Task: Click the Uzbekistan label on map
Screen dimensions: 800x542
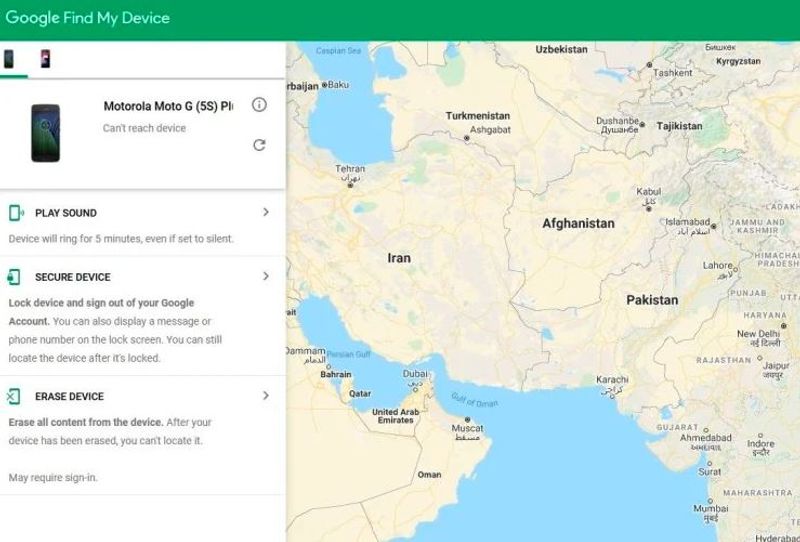Action: pyautogui.click(x=561, y=50)
